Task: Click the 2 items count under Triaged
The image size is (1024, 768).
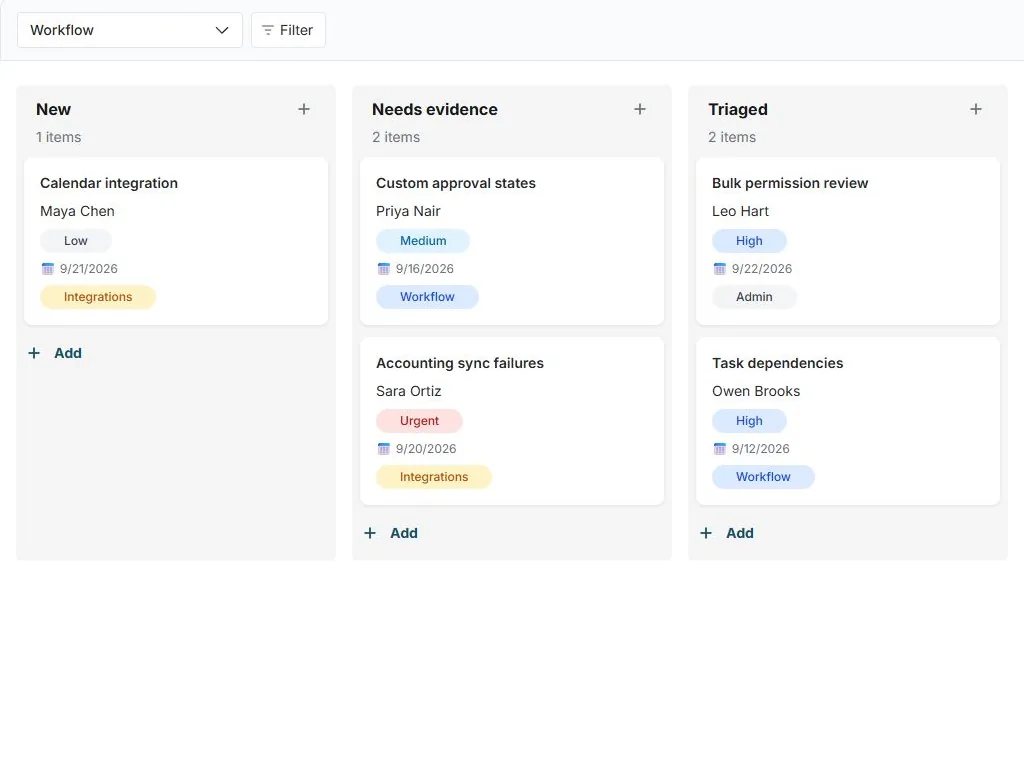Action: pyautogui.click(x=732, y=138)
